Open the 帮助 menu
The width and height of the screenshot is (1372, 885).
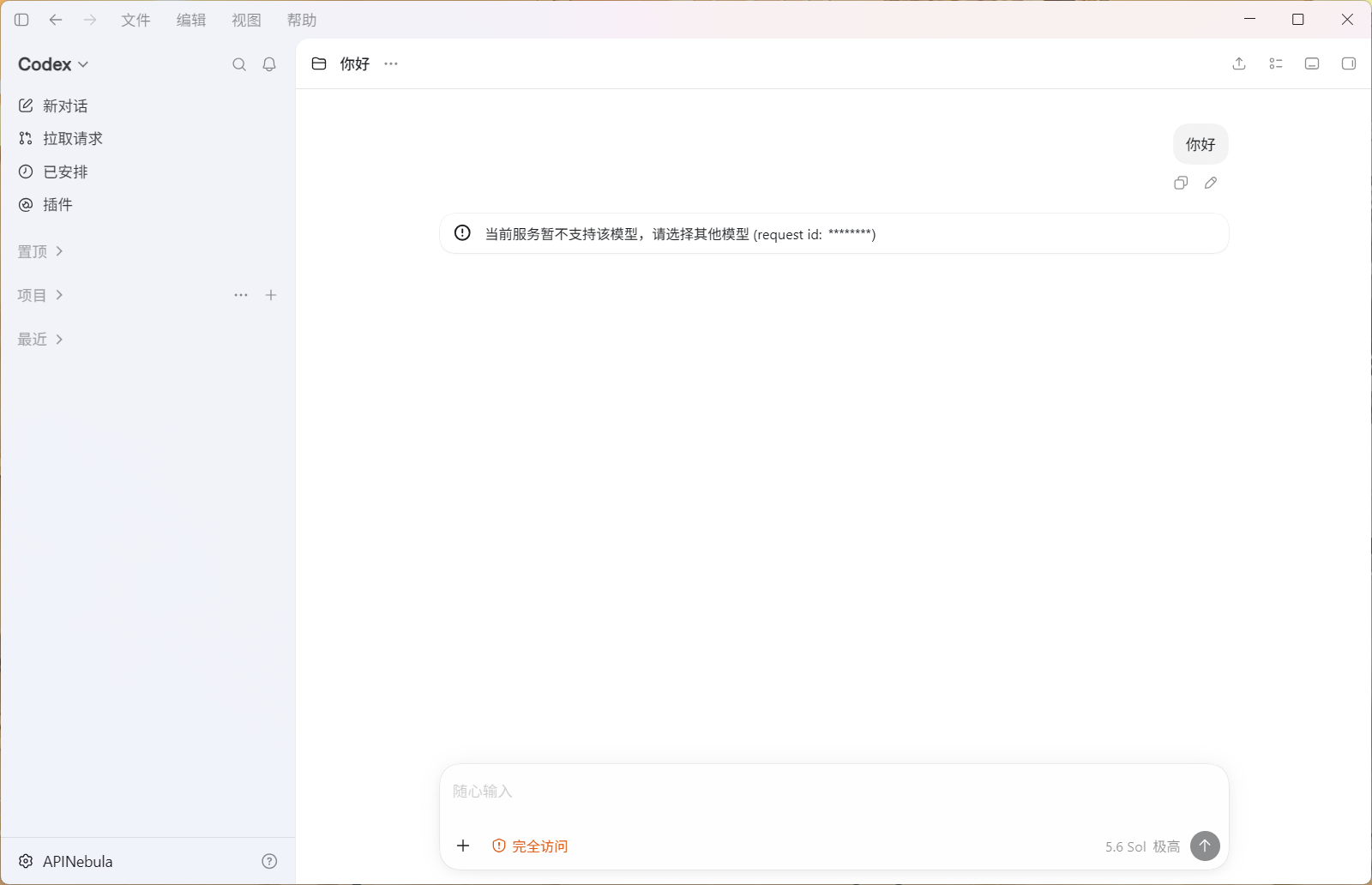[x=302, y=20]
